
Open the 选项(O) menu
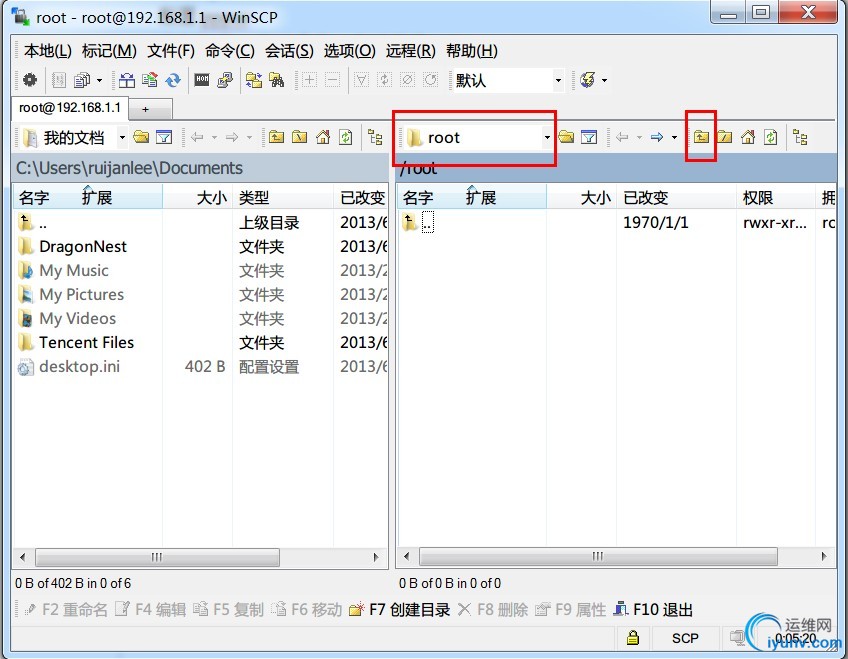349,51
